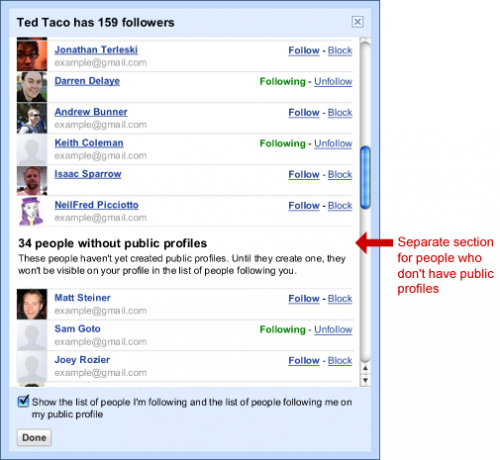Image resolution: width=500 pixels, height=460 pixels.
Task: Close the followers dialog with X icon
Action: pos(357,22)
